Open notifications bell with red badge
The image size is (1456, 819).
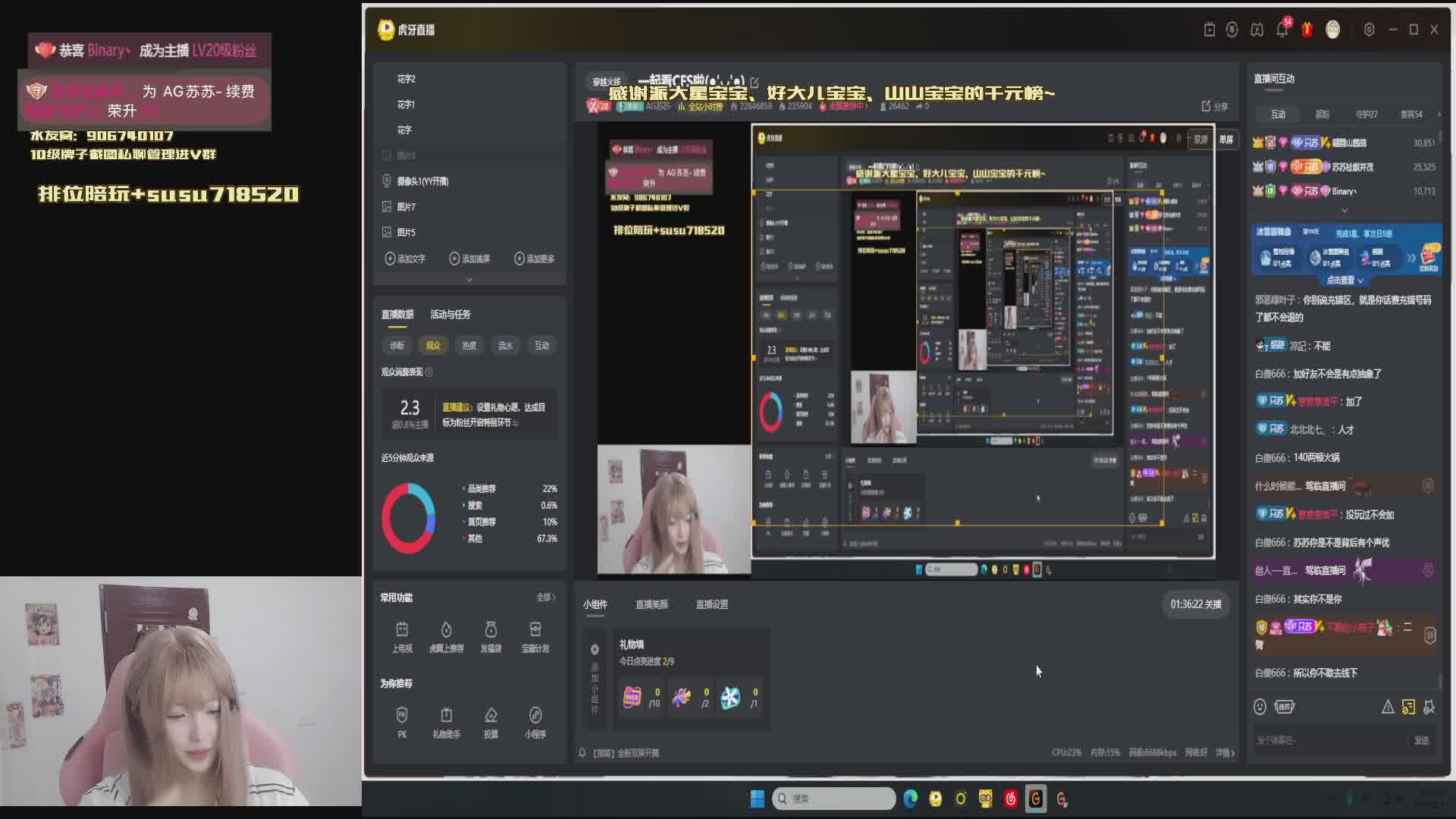point(1282,30)
